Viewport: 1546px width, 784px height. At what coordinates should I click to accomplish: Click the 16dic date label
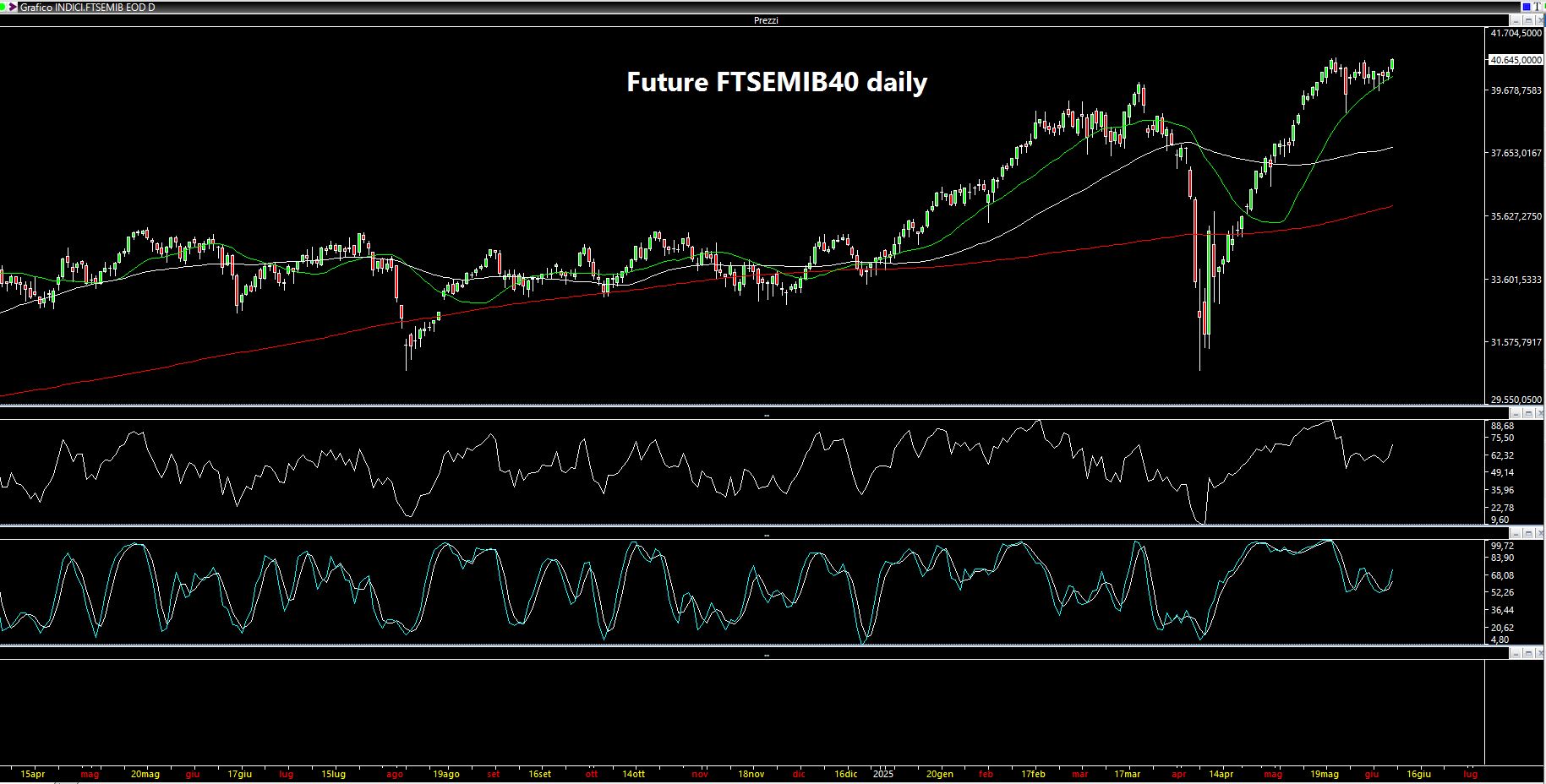click(x=846, y=774)
